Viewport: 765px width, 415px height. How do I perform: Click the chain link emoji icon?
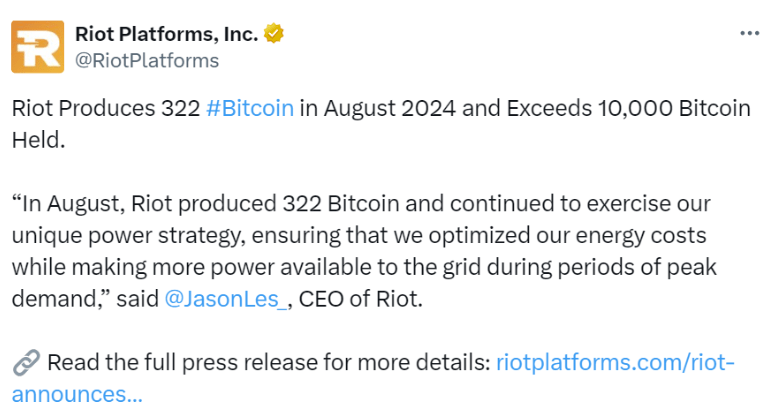pyautogui.click(x=26, y=362)
